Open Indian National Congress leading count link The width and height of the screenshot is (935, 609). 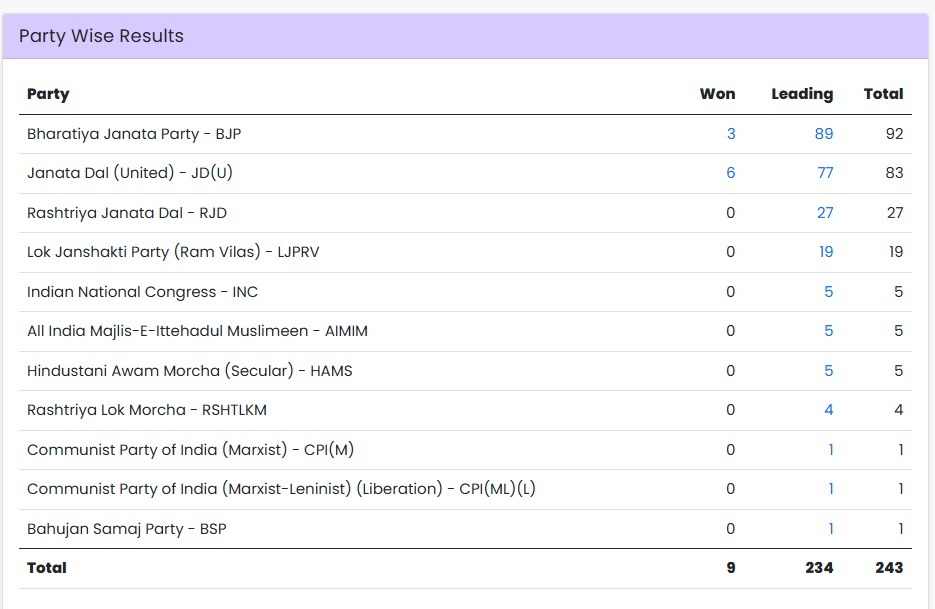coord(829,292)
